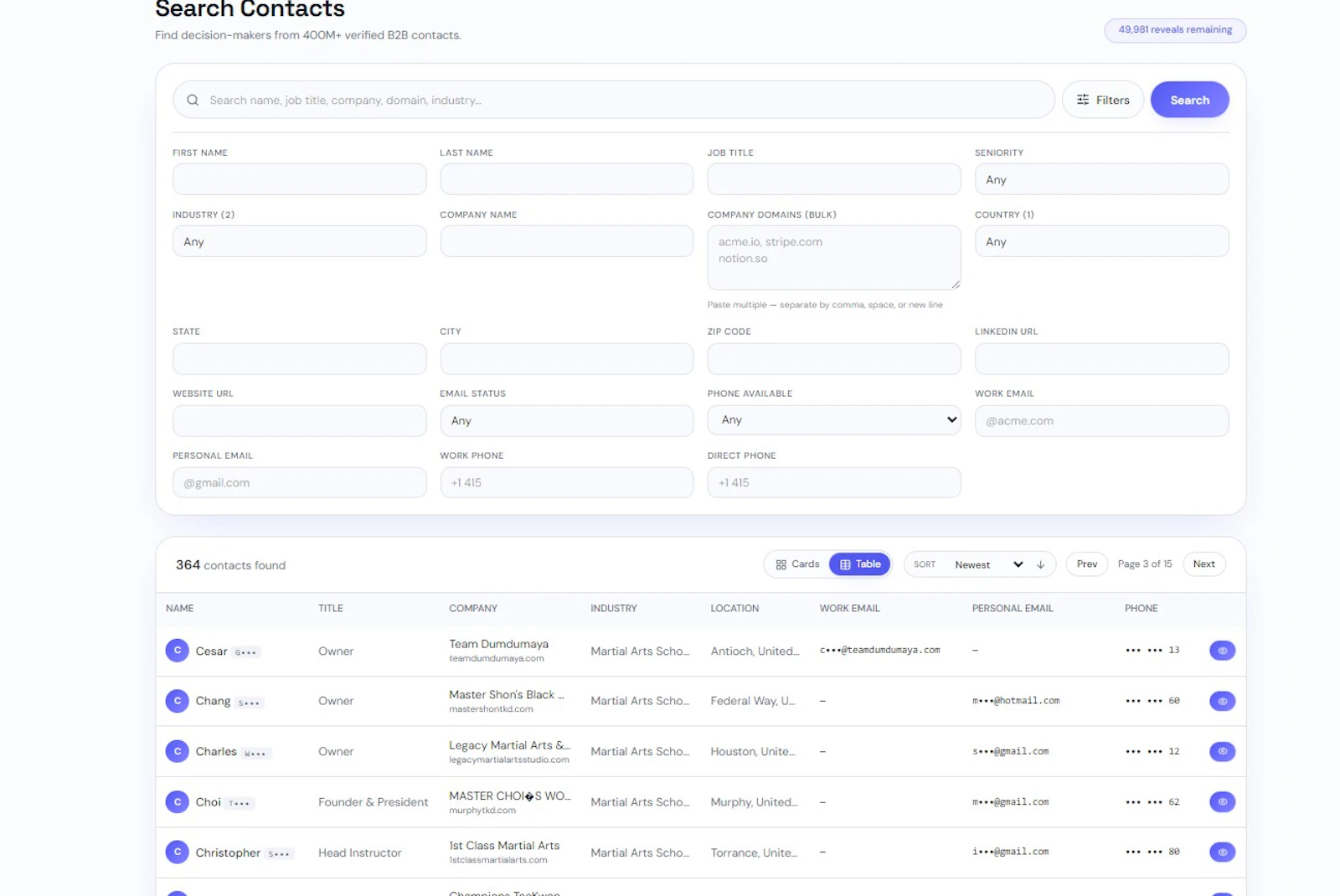Screen dimensions: 1340x896
Task: Open the Seniority dropdown
Action: pos(1101,179)
